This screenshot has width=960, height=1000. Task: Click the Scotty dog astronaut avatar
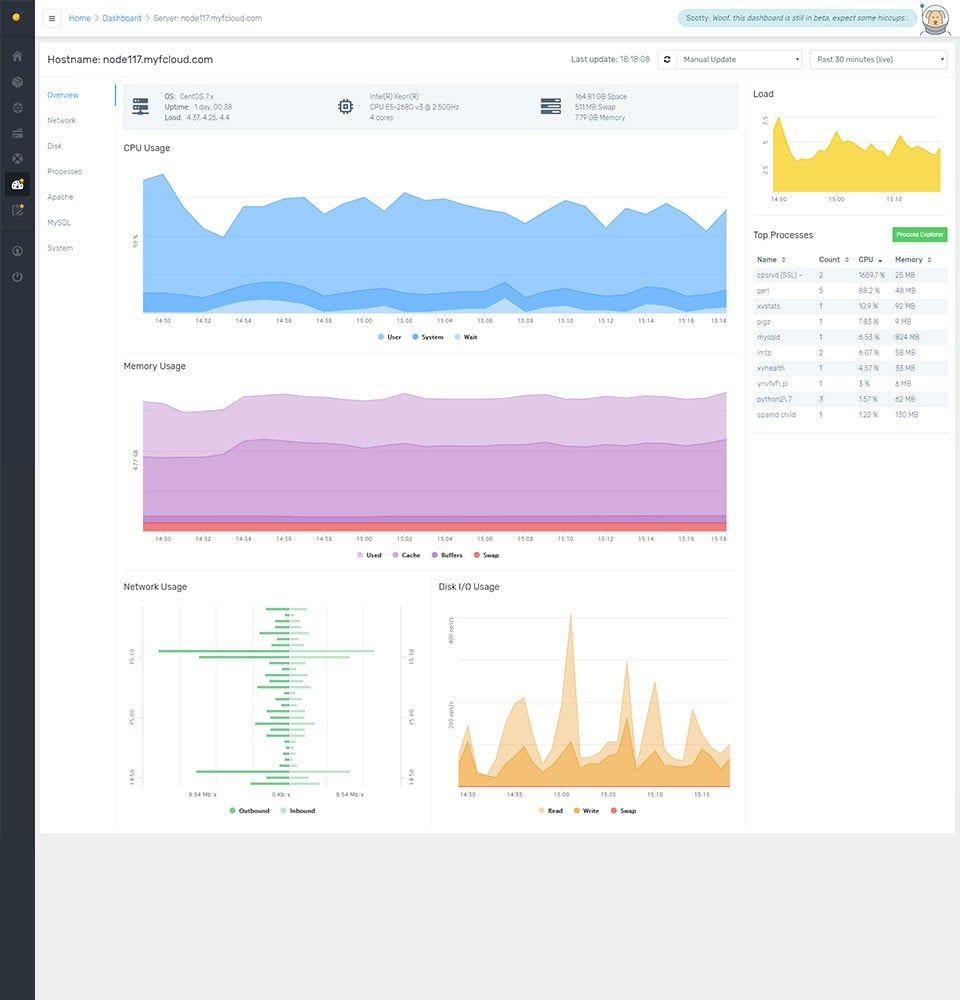coord(934,18)
